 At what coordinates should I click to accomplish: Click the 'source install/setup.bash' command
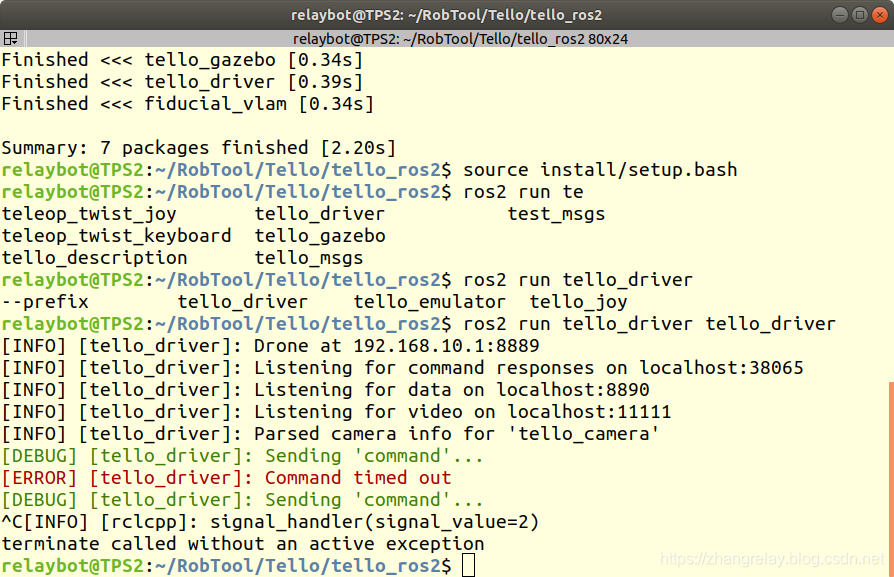[x=600, y=170]
